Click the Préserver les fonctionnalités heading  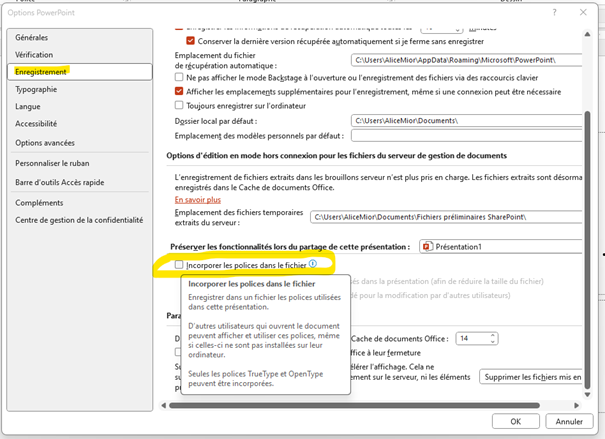coord(290,247)
